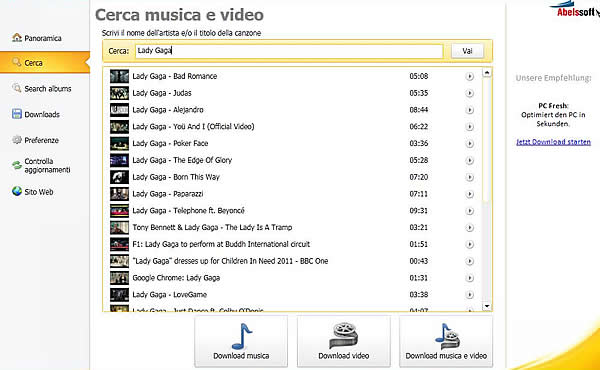Select "Lady Gaga - The Edge Of Glory"
This screenshot has height=370, width=600.
tap(182, 160)
